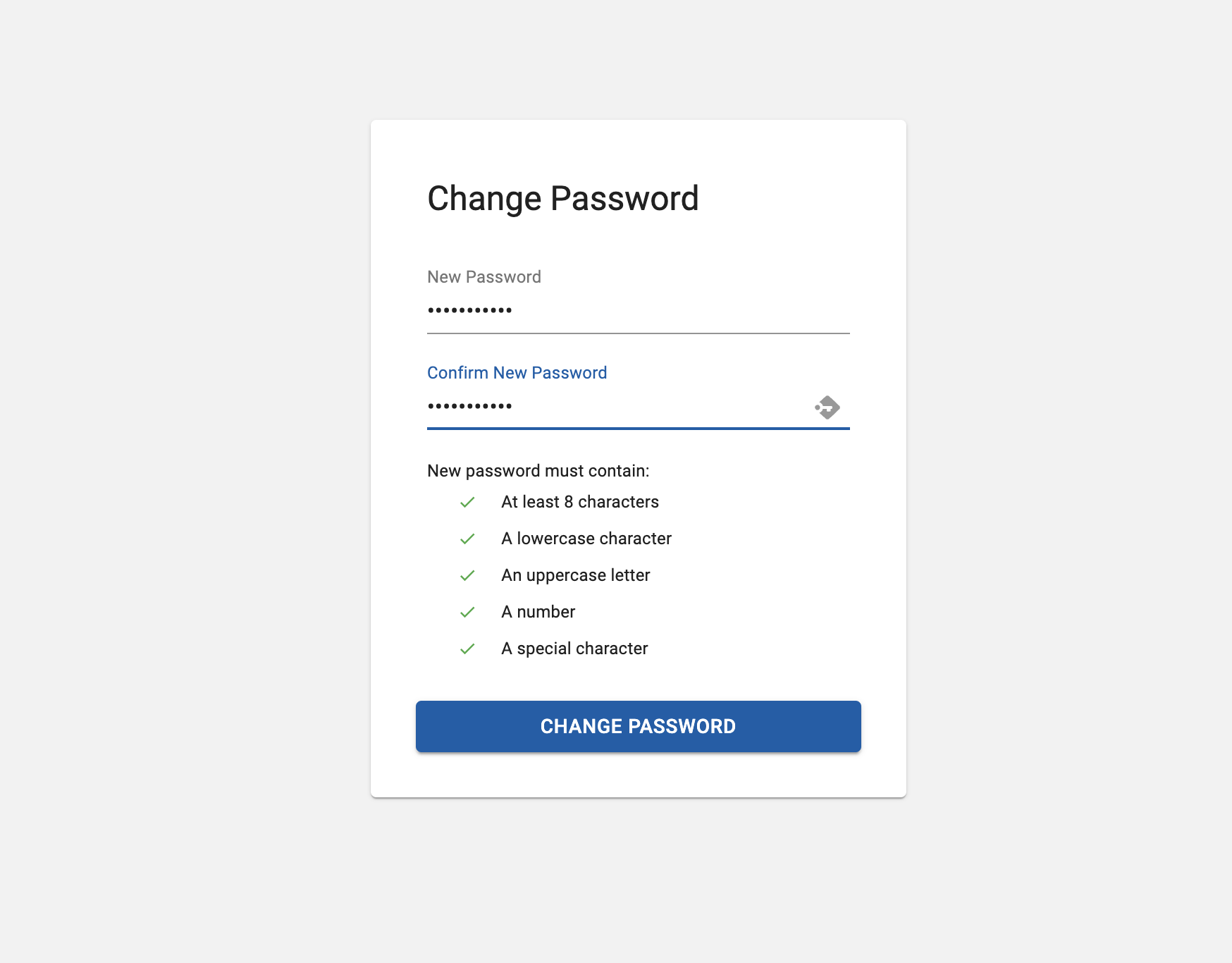Select 'A lowercase character' requirement text
Image resolution: width=1232 pixels, height=963 pixels.
click(586, 539)
